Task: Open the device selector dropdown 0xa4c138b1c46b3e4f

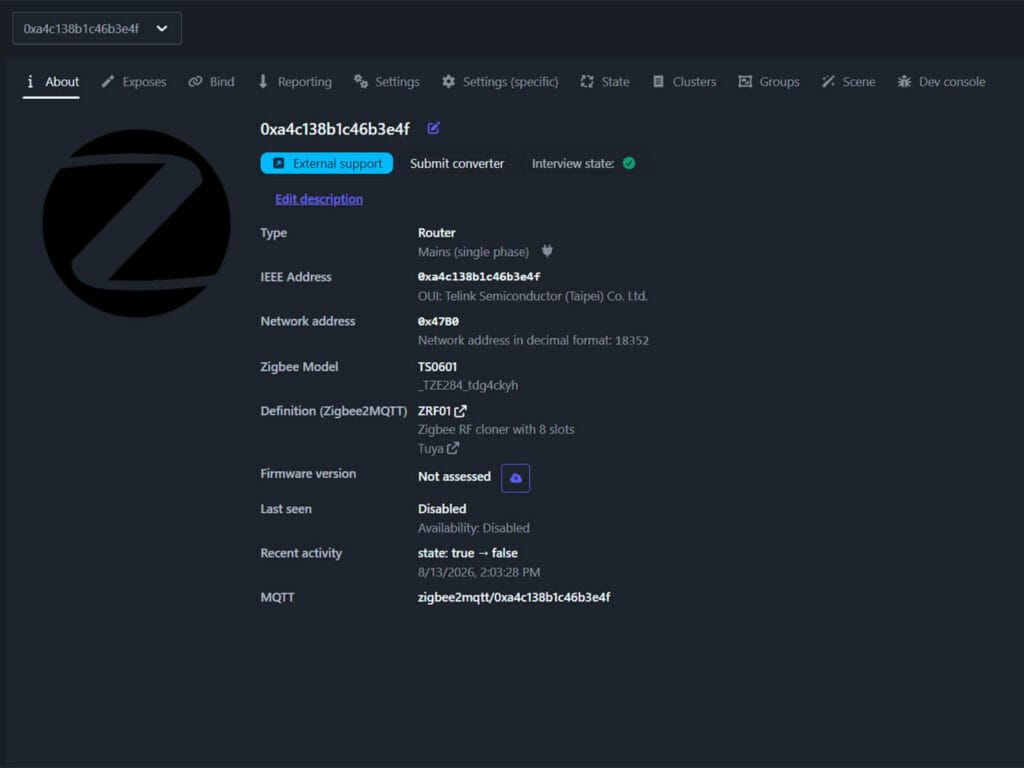Action: (97, 29)
